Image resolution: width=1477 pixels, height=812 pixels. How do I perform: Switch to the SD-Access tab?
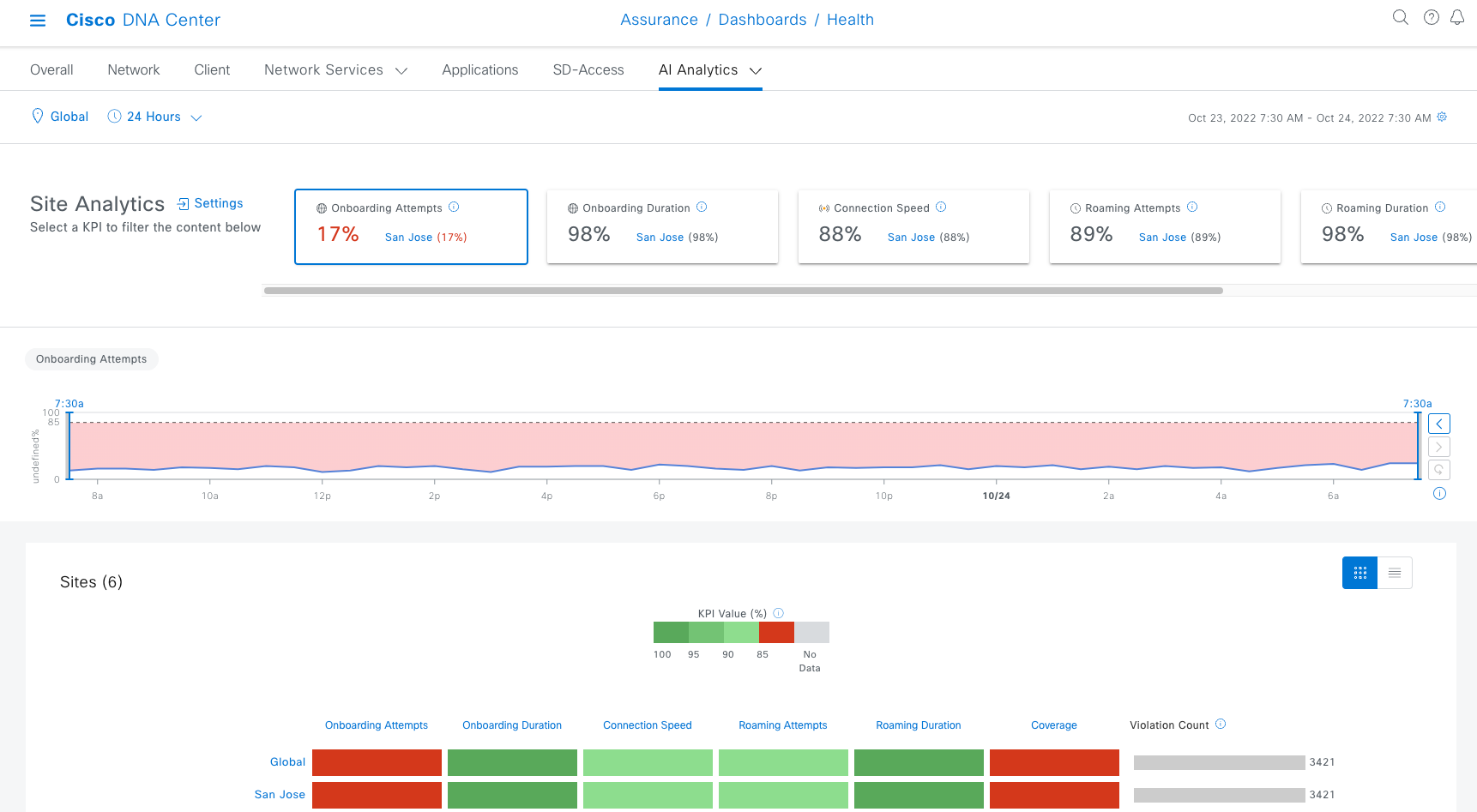click(588, 69)
